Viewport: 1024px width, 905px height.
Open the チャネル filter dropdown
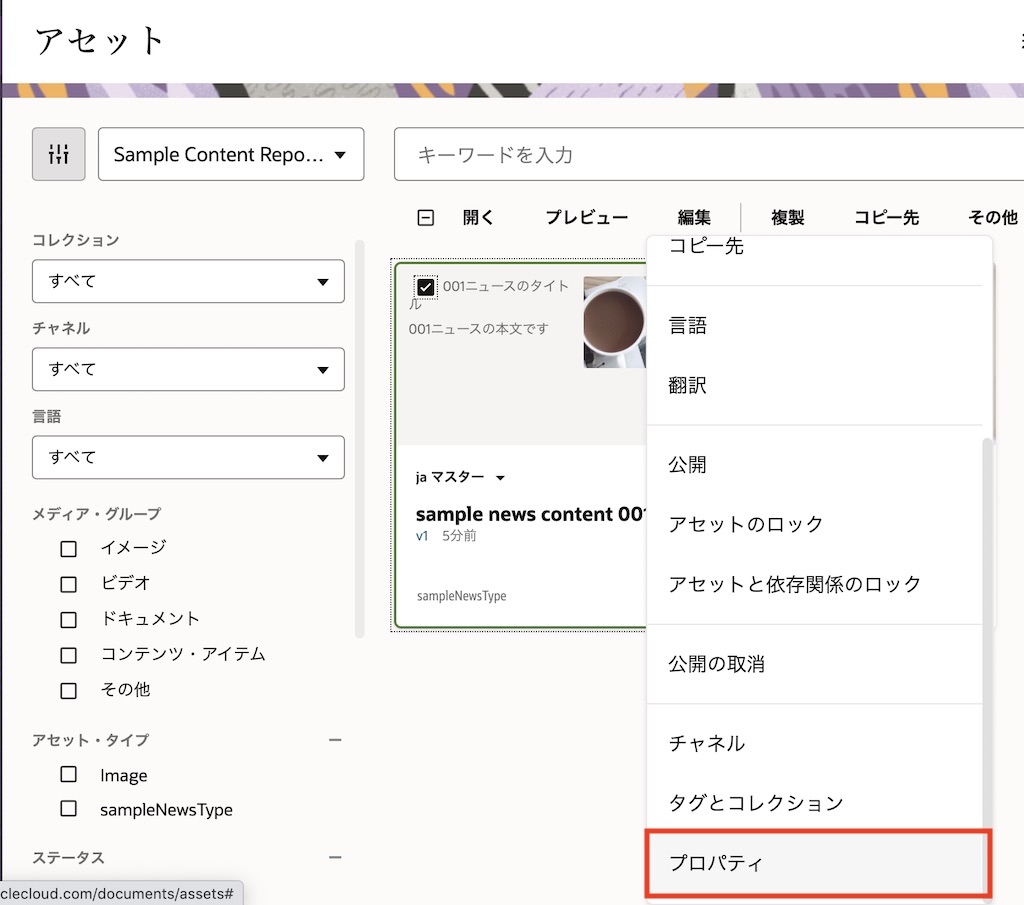pyautogui.click(x=188, y=369)
